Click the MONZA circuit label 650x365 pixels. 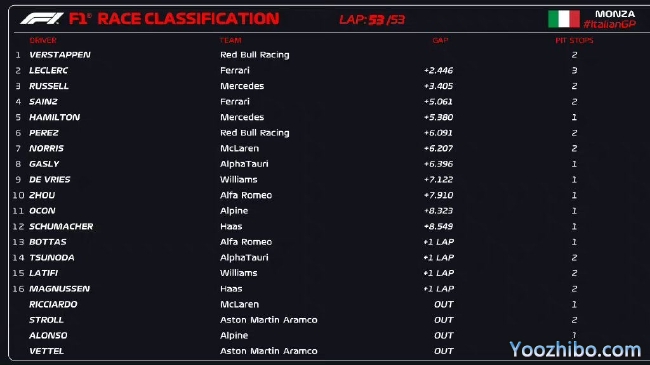(x=615, y=14)
